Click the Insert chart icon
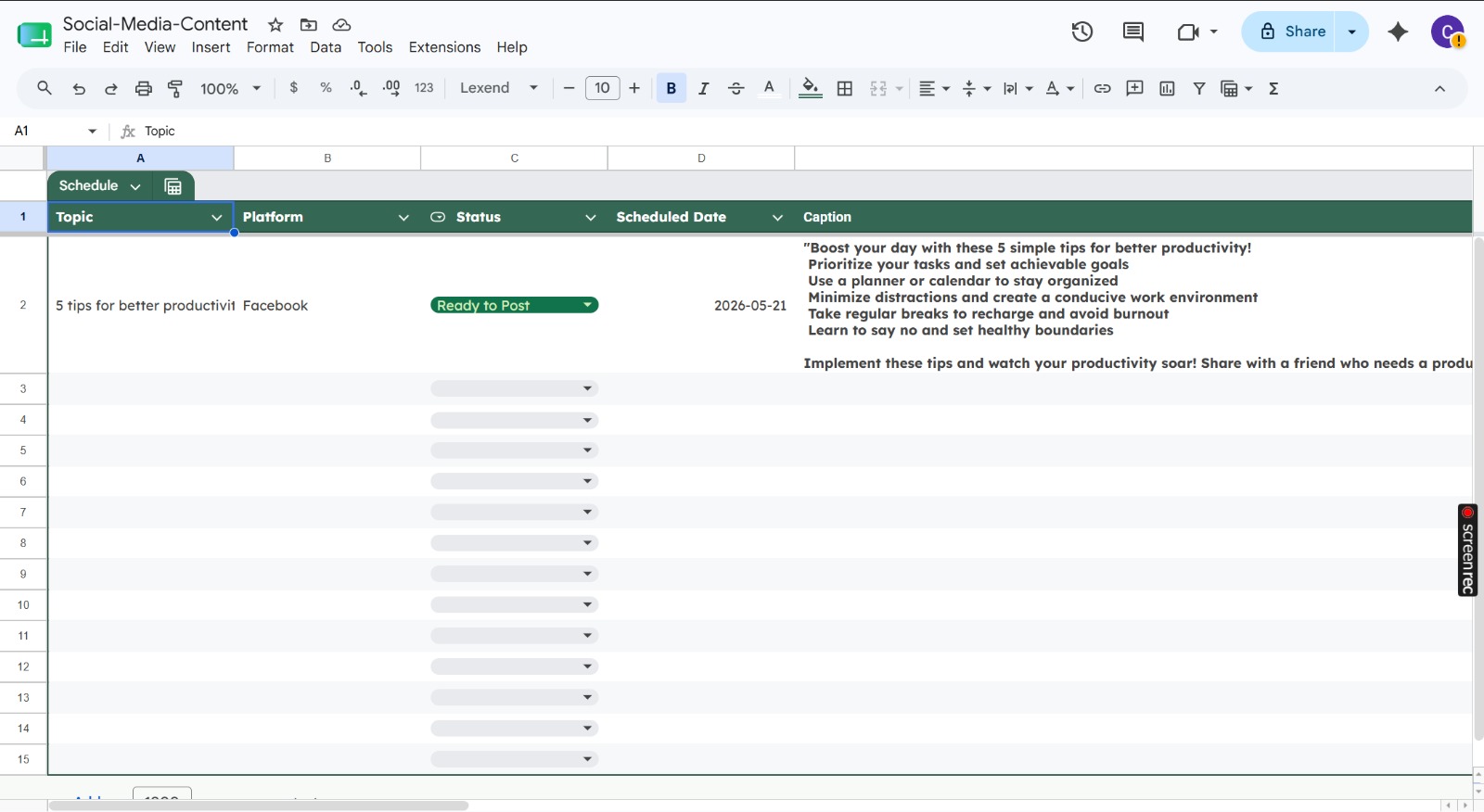Image resolution: width=1484 pixels, height=812 pixels. point(1167,88)
